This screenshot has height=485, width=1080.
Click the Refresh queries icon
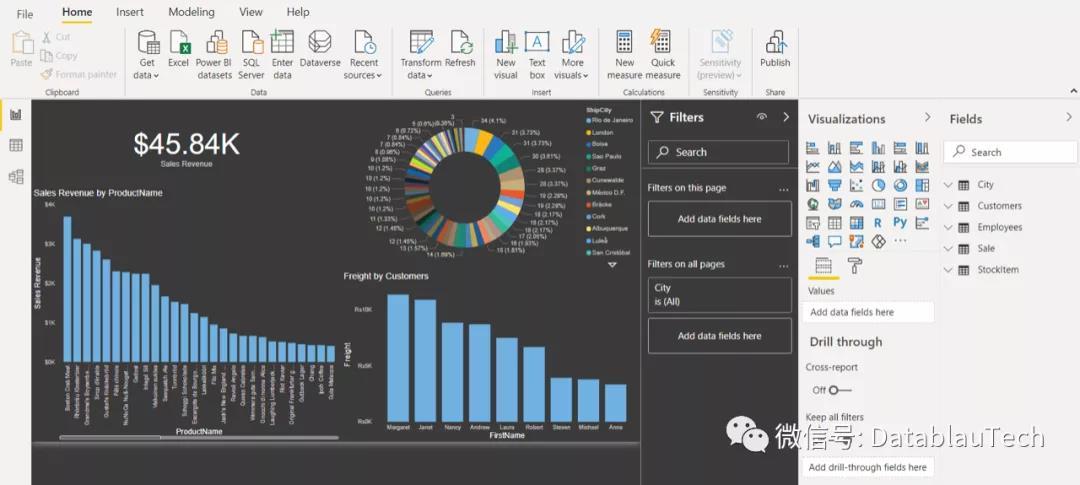point(461,43)
